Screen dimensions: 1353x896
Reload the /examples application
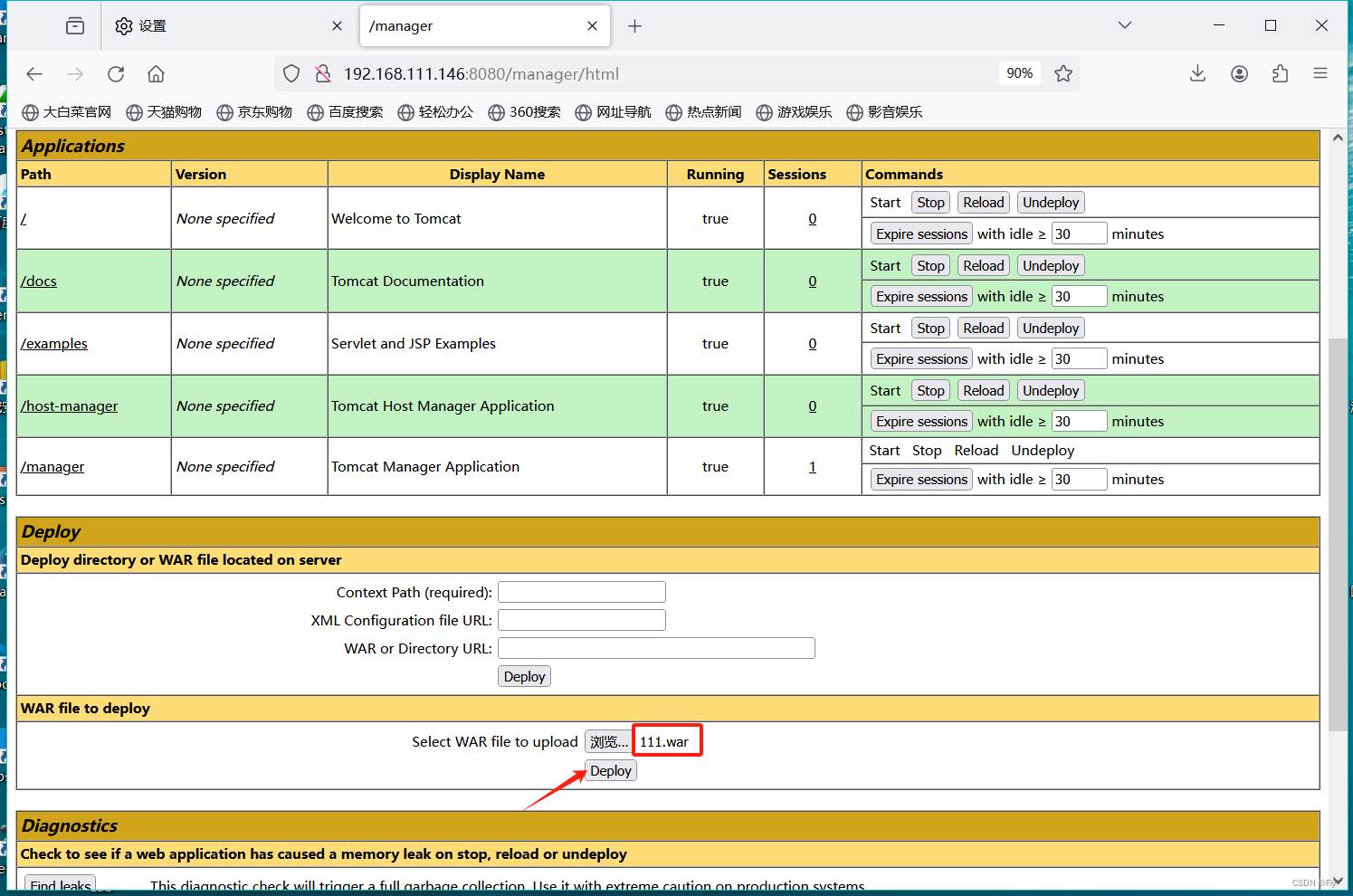(x=984, y=329)
